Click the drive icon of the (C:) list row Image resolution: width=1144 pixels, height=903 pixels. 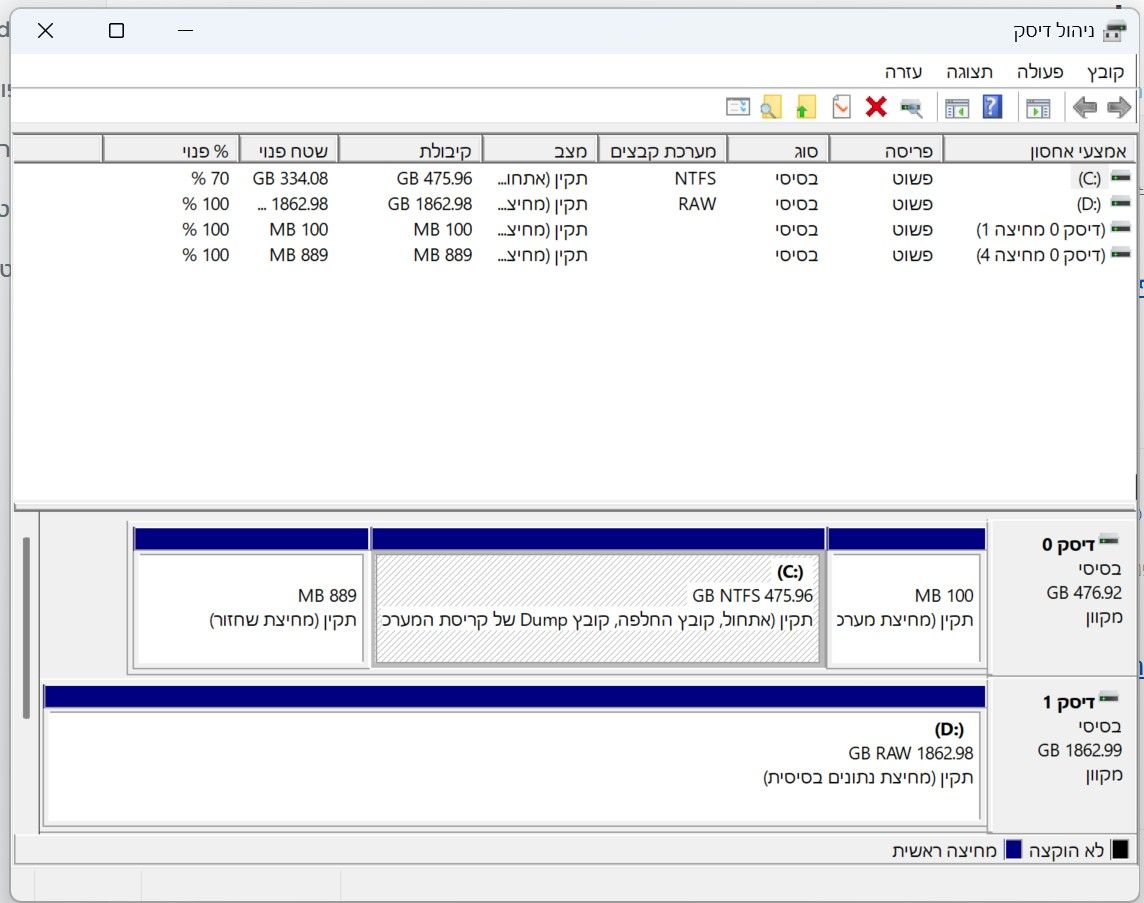(1121, 177)
